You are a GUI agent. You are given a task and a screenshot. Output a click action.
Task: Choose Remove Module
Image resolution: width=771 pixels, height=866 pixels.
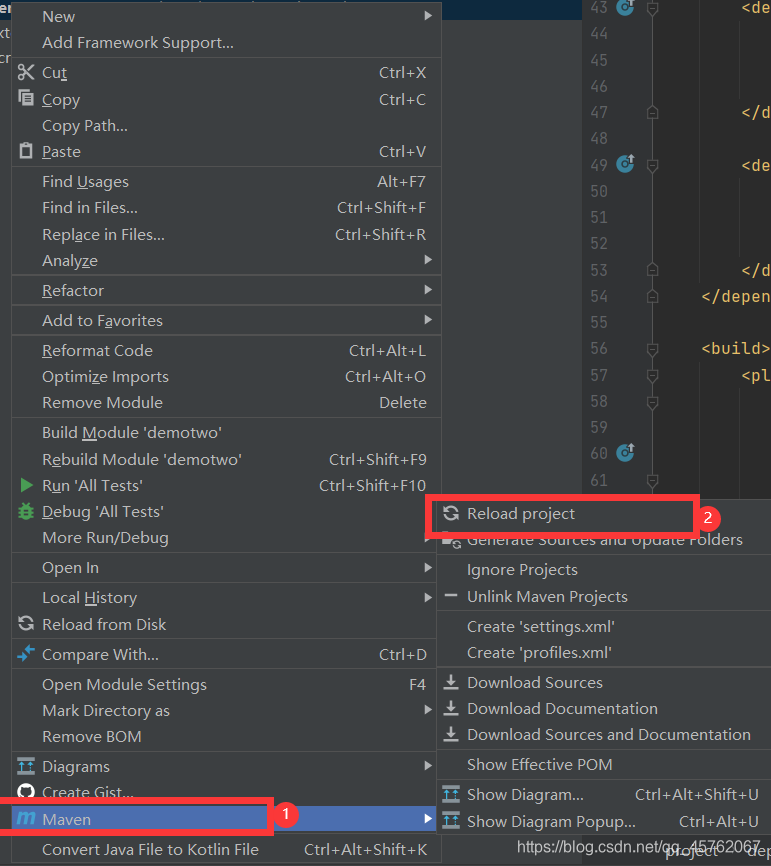(226, 402)
